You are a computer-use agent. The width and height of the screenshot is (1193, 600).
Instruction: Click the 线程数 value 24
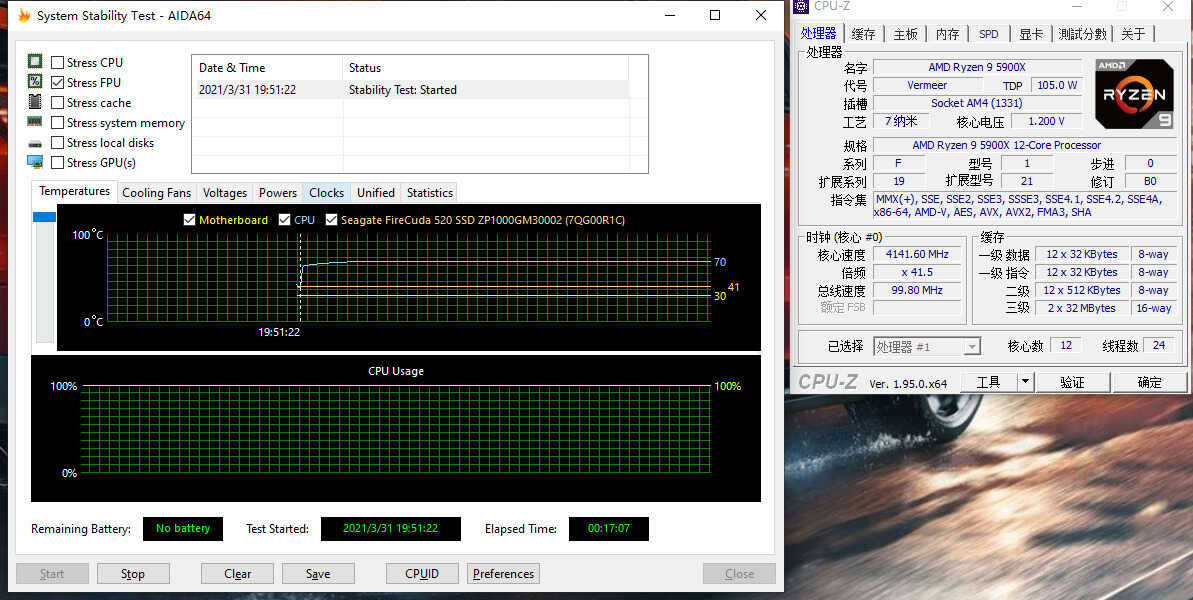tap(1159, 345)
